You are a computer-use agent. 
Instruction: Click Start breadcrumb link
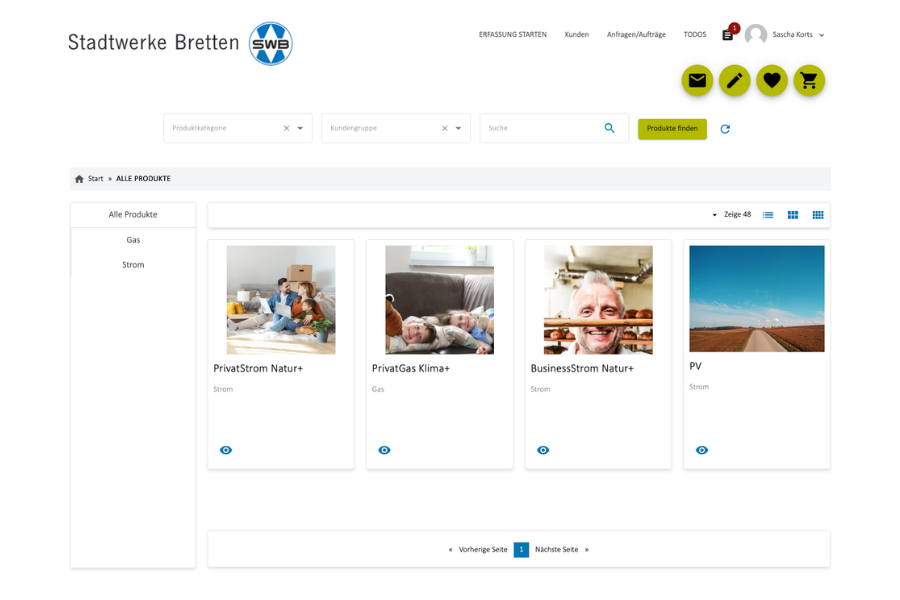point(95,179)
